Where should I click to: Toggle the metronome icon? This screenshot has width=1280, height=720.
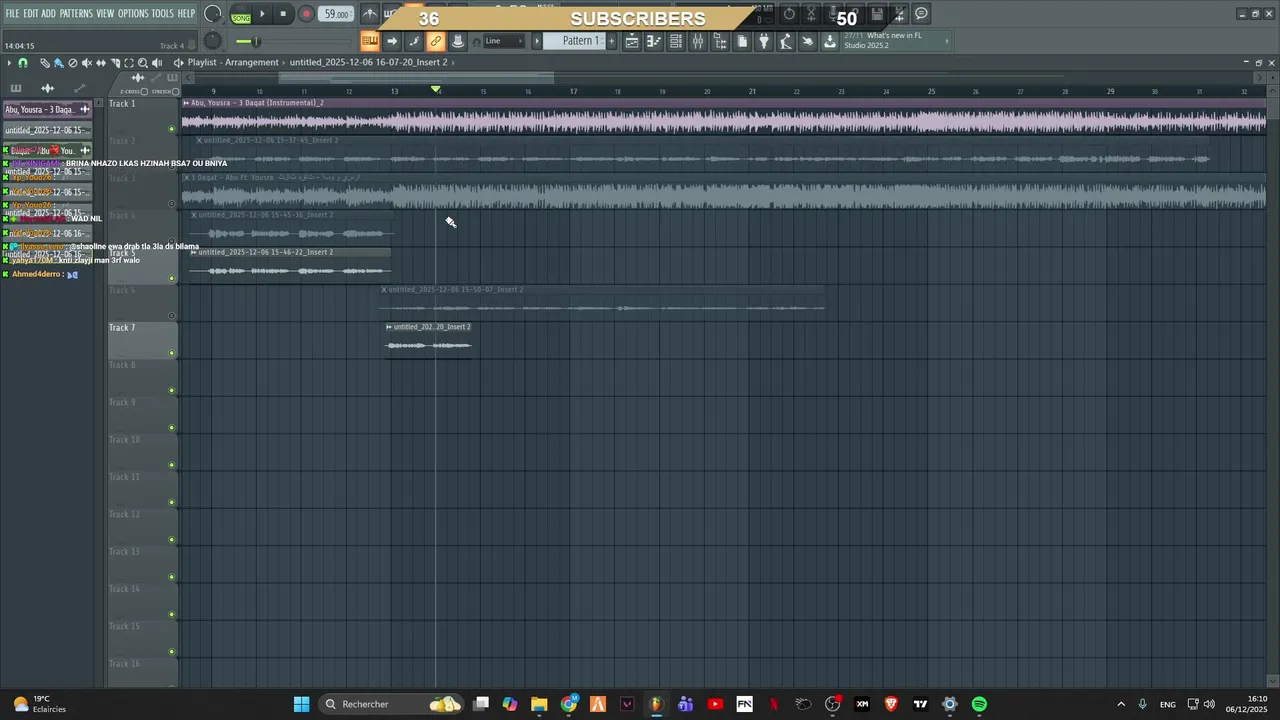click(x=370, y=14)
